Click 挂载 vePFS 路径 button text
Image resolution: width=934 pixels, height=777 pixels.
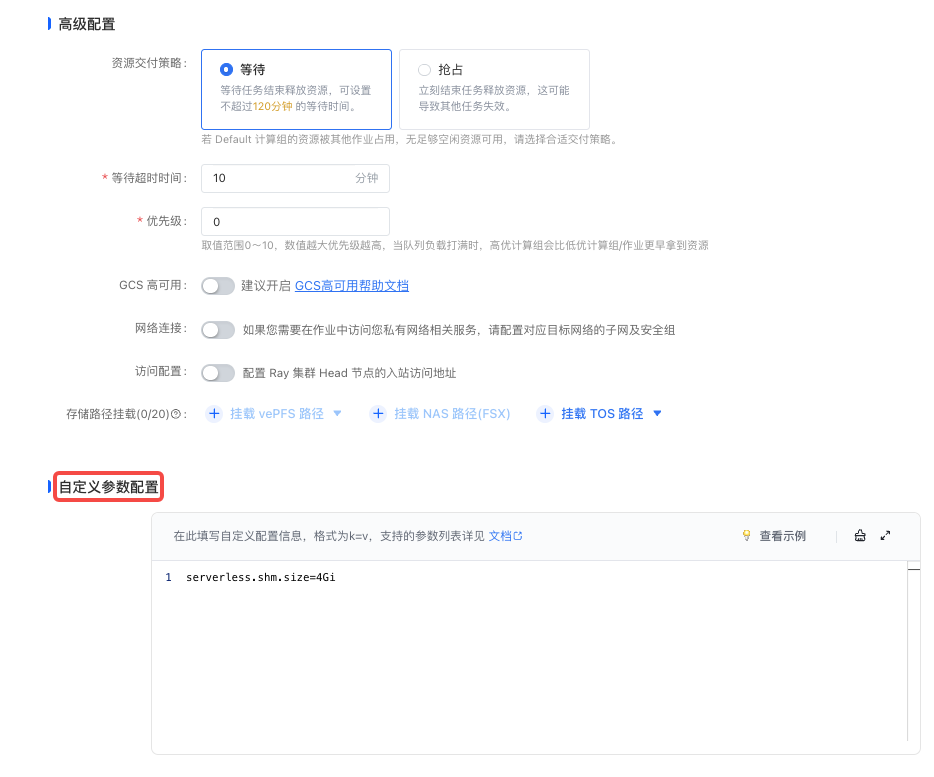(277, 414)
